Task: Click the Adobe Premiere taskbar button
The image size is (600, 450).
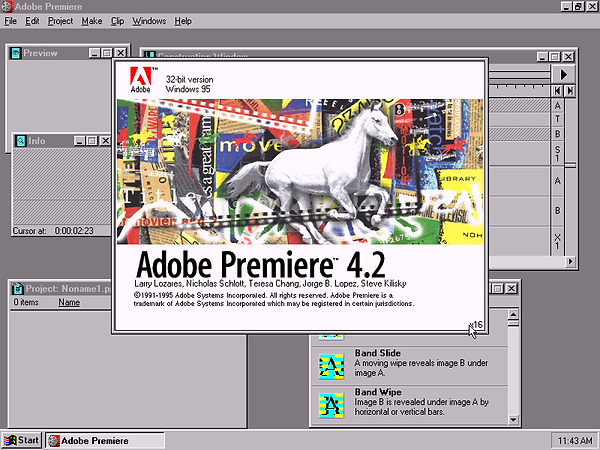Action: point(105,440)
